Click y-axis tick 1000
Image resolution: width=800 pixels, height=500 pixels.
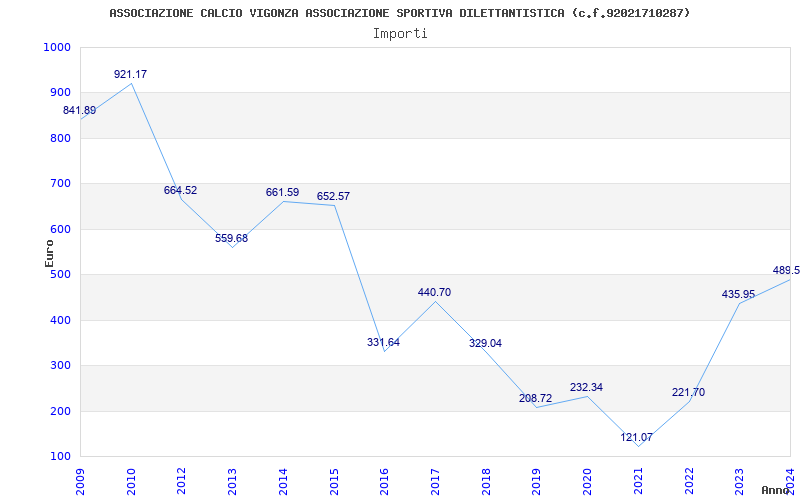coord(57,47)
